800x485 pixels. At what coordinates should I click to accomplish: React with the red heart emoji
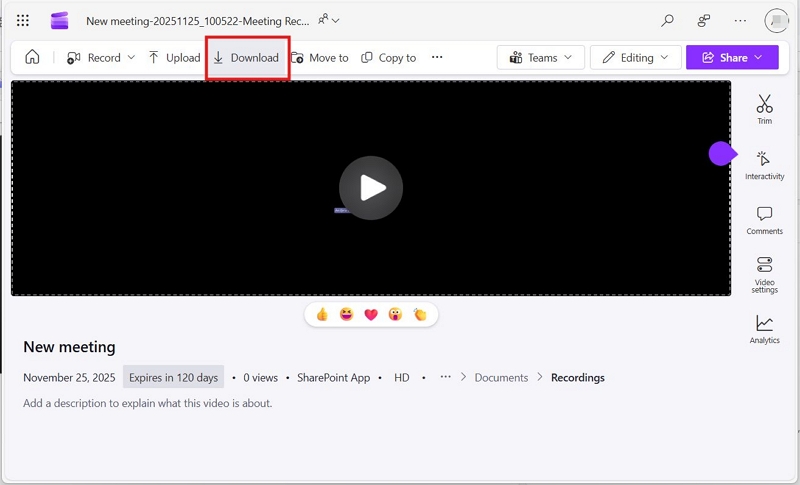(371, 315)
